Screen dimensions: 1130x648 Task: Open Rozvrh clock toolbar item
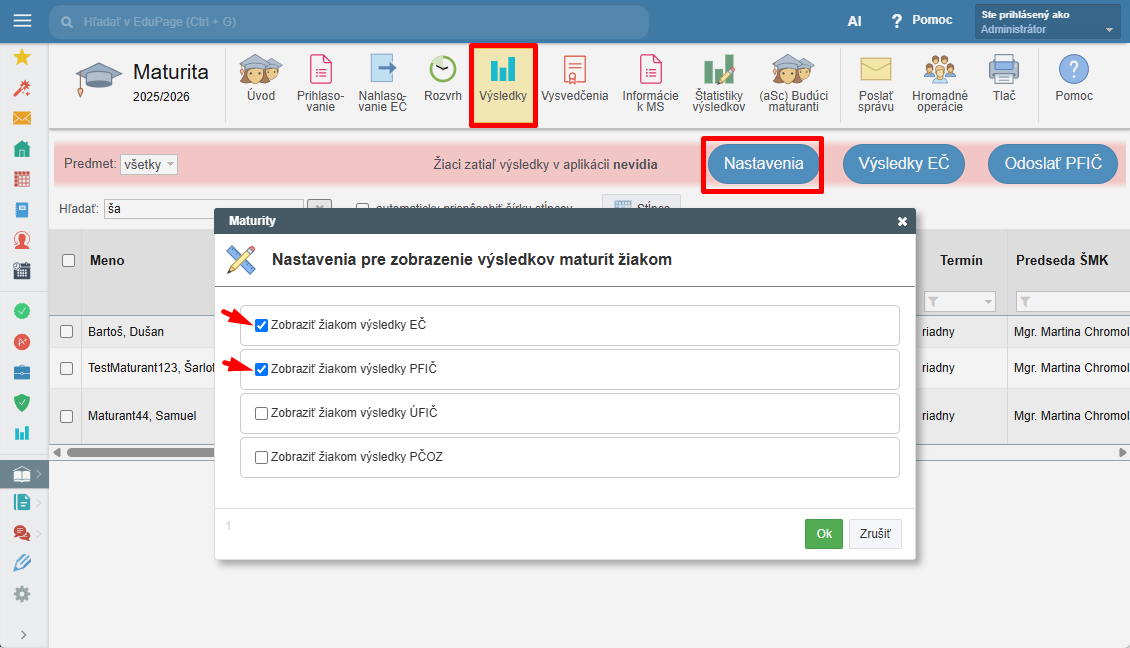tap(442, 79)
